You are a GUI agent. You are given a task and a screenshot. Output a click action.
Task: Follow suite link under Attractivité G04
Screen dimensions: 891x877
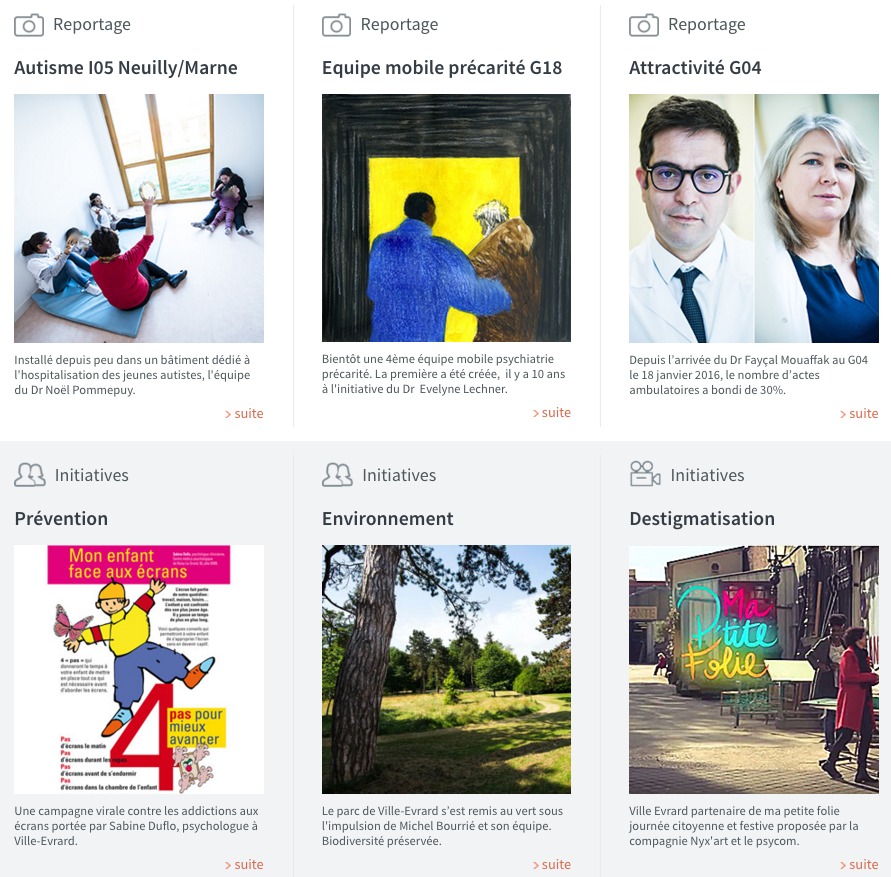(x=859, y=414)
